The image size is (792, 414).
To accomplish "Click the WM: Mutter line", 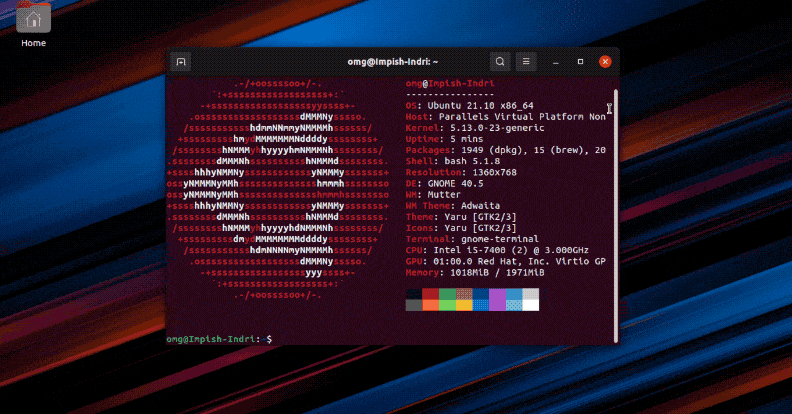I will [433, 194].
